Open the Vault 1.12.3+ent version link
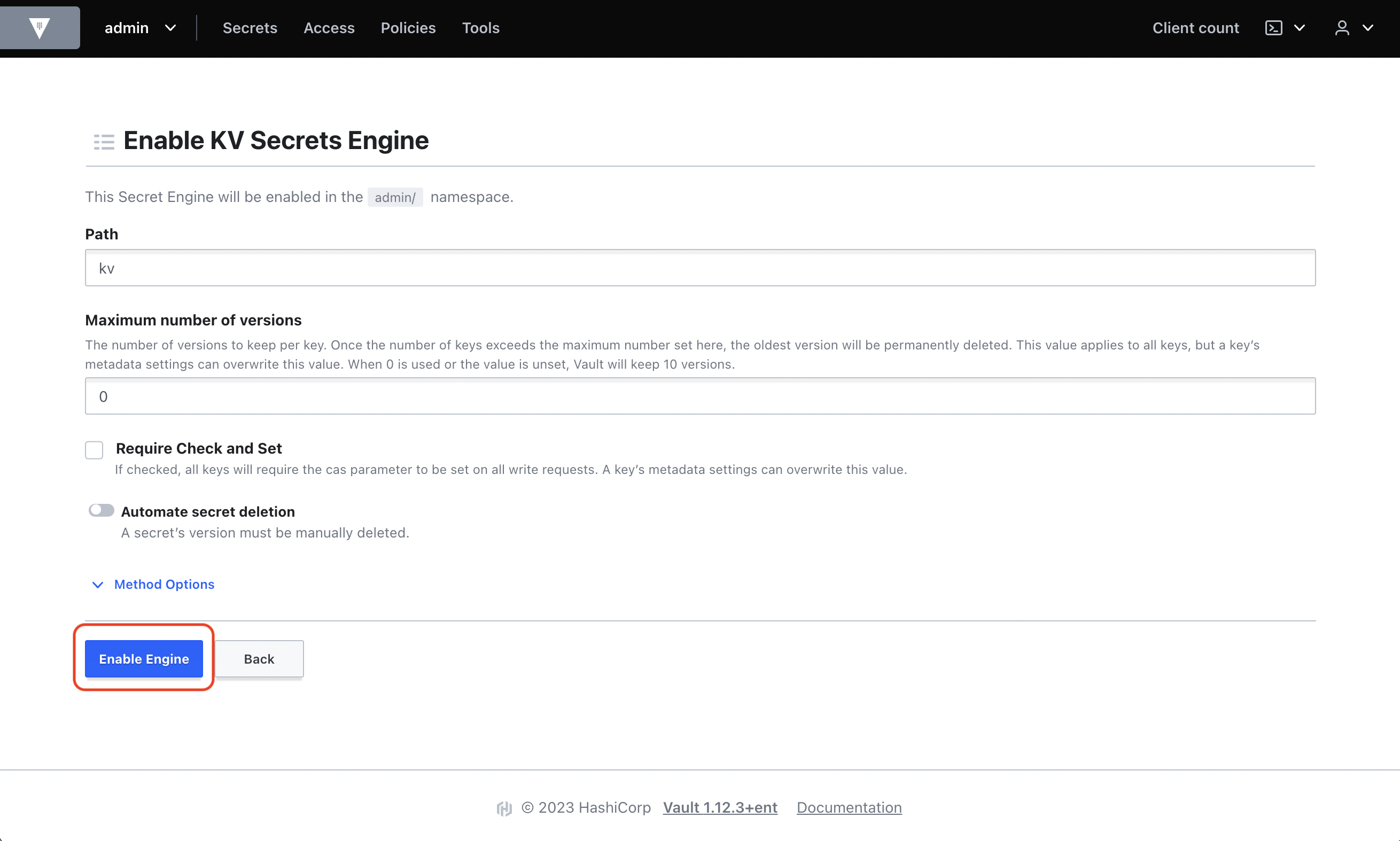Image resolution: width=1400 pixels, height=841 pixels. coord(720,807)
